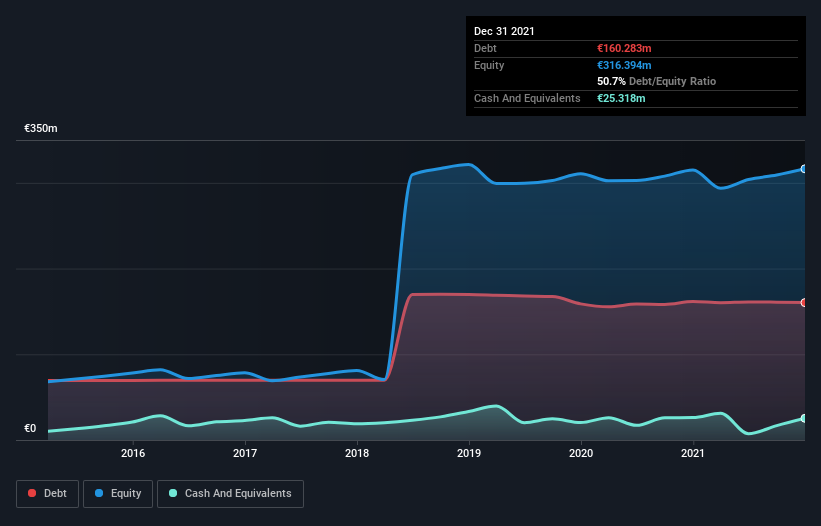Click the €25.318m cash value
821x526 pixels.
click(x=621, y=98)
